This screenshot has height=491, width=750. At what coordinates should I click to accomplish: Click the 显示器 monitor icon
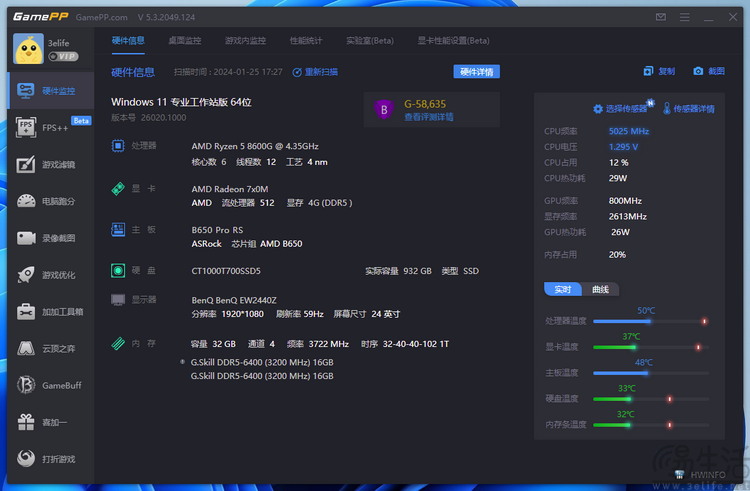(118, 300)
